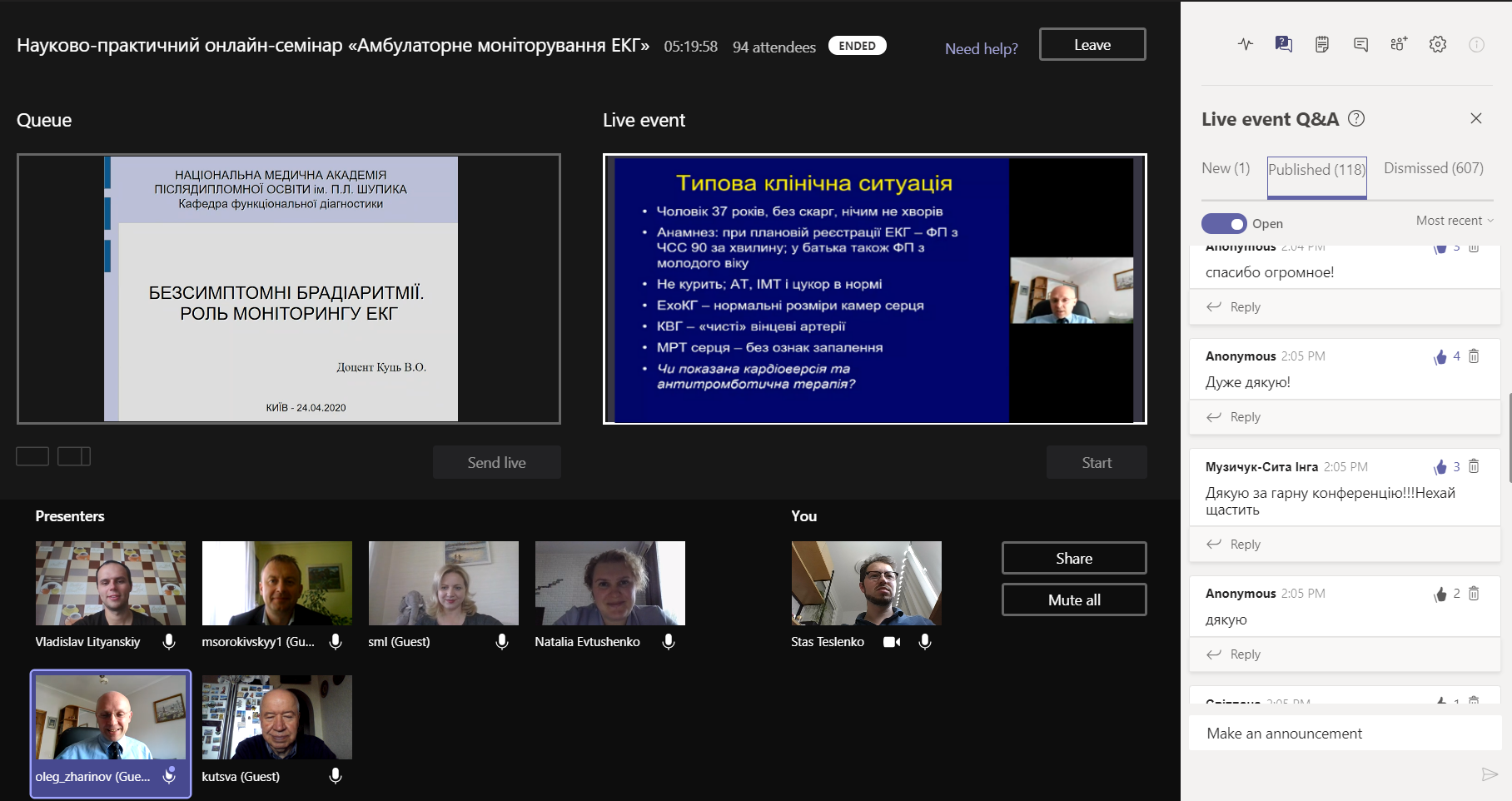Switch to Published (118) tab

[1316, 177]
